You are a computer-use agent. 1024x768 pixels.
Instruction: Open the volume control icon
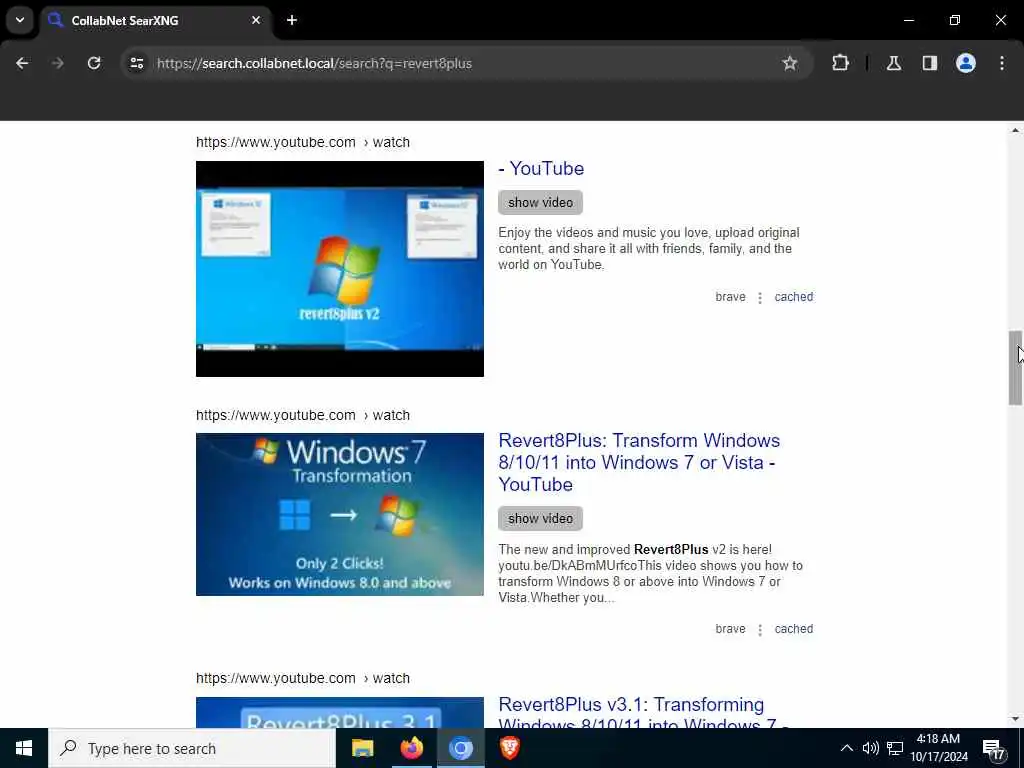click(x=870, y=748)
